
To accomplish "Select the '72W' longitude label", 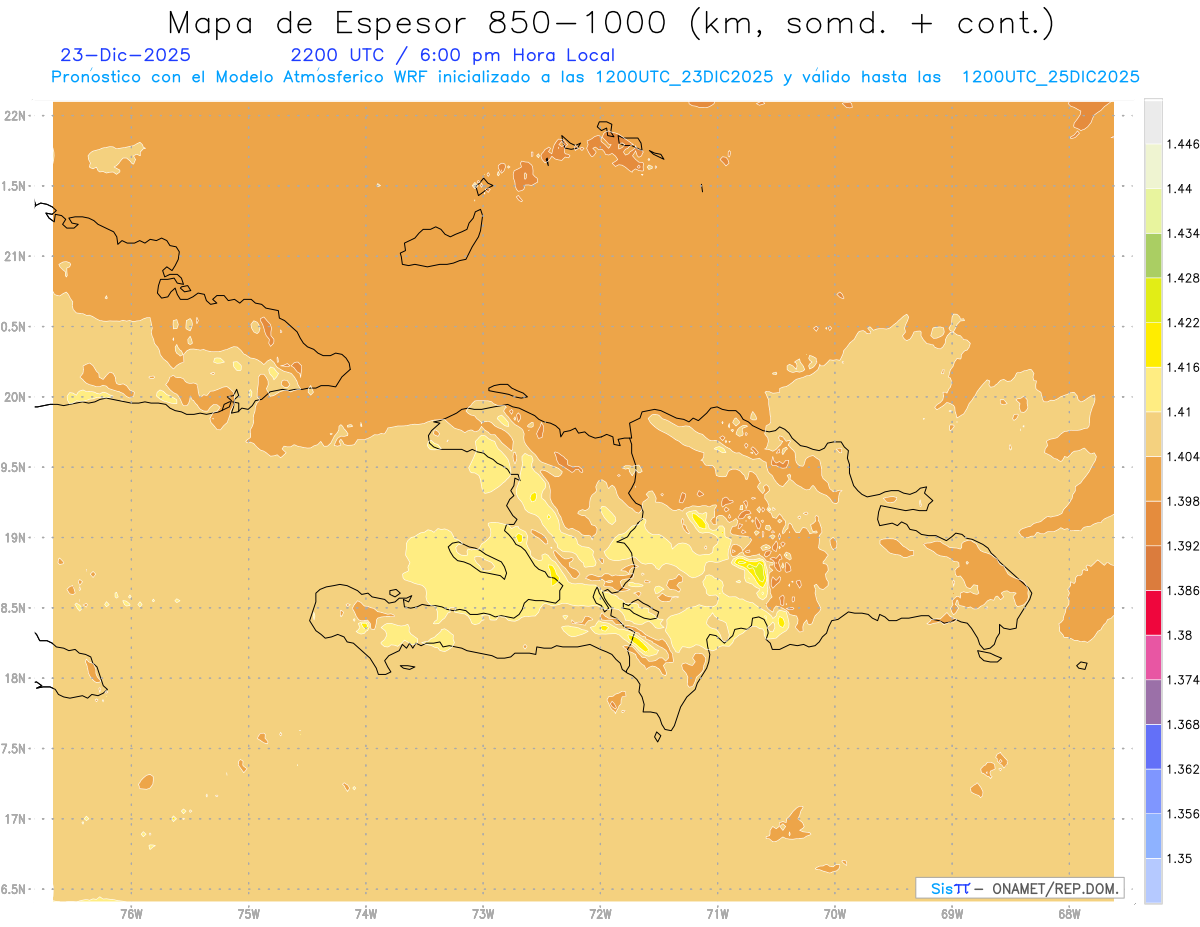I will [600, 913].
